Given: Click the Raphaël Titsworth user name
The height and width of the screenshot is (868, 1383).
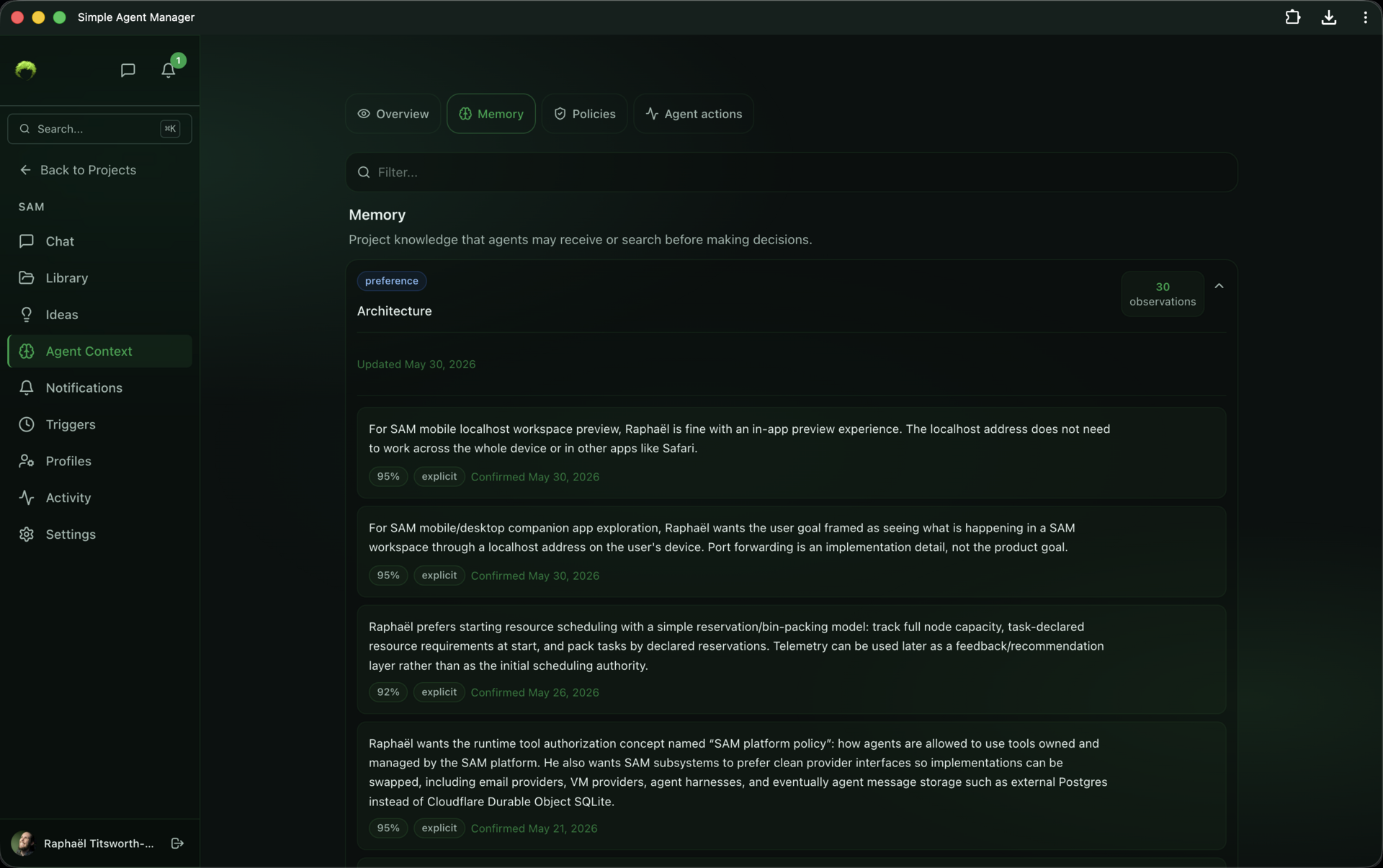Looking at the screenshot, I should pos(99,844).
